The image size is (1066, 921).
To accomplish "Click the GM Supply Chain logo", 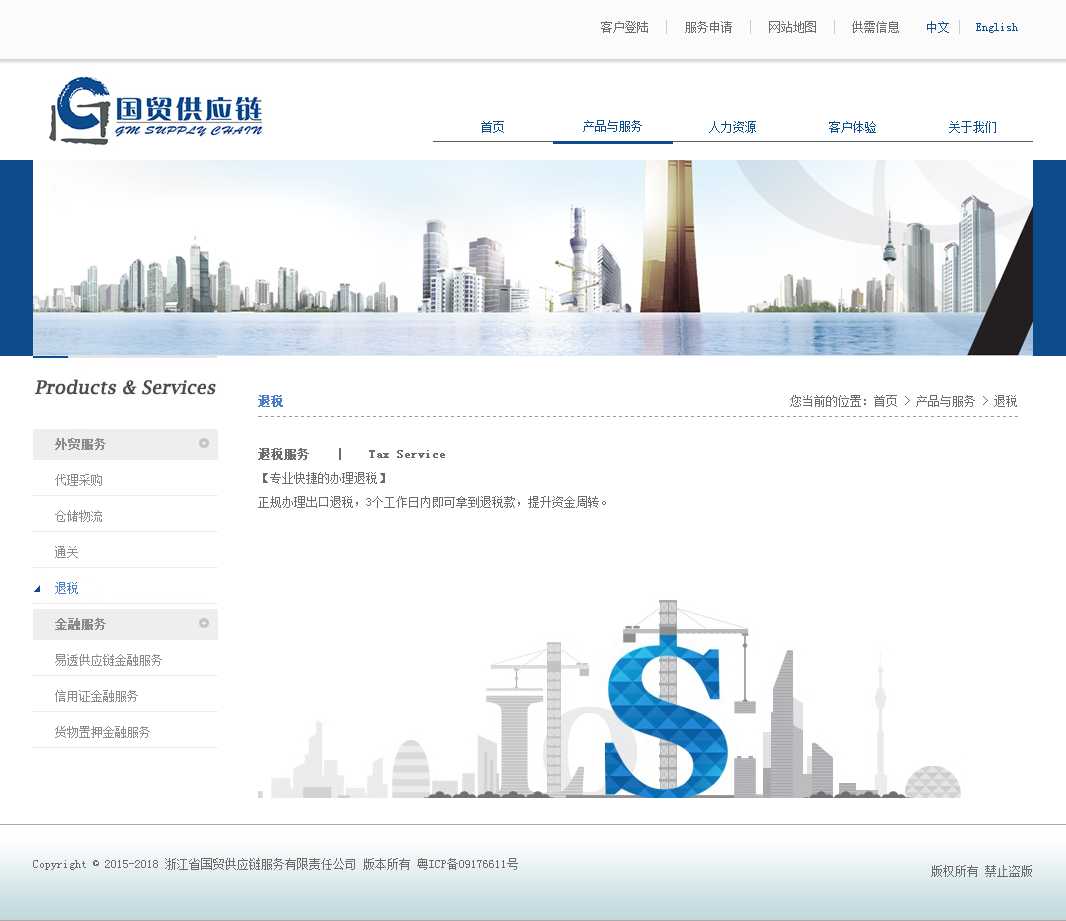I will [156, 111].
